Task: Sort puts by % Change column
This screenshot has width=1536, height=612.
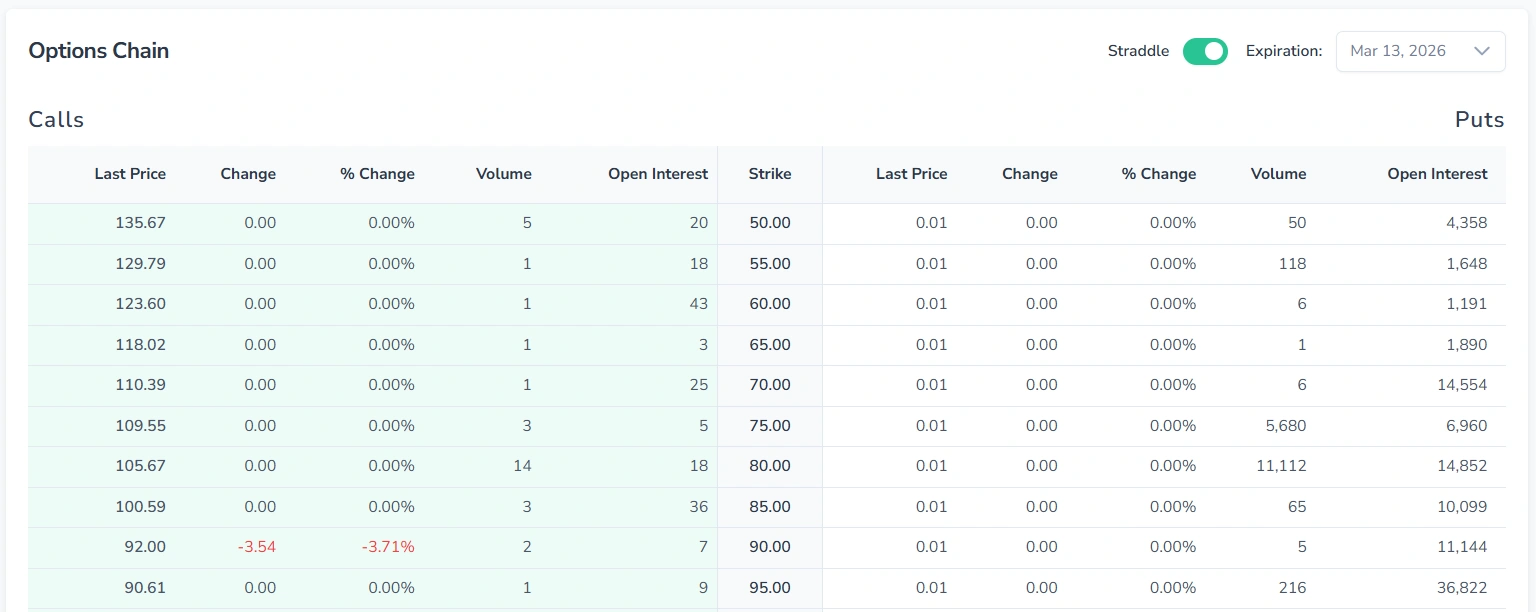Action: 1158,173
